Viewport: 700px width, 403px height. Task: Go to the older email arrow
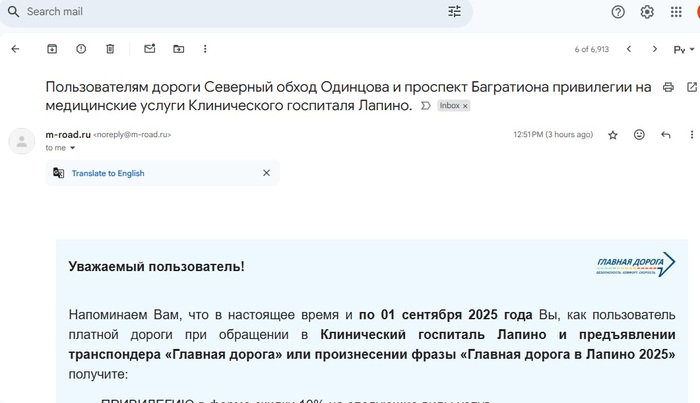[654, 49]
